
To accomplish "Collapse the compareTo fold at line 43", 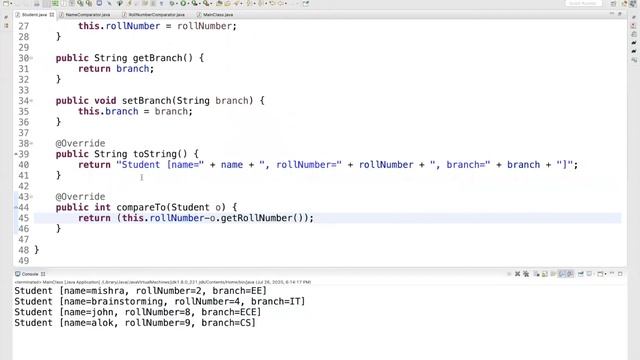I will coord(31,197).
